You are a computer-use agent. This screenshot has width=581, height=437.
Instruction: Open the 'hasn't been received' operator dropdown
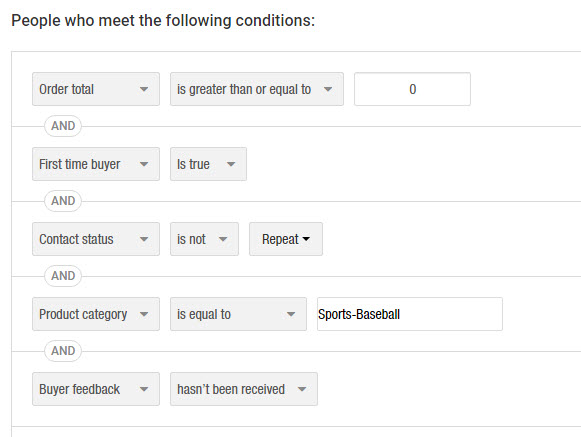click(244, 389)
